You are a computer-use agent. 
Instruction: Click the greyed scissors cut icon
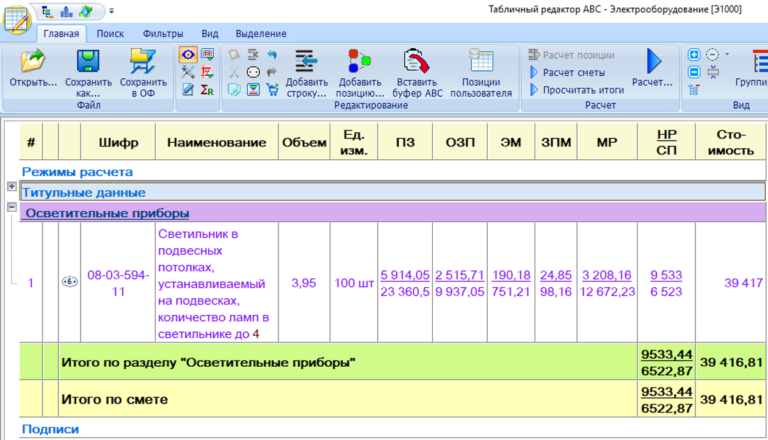coord(234,72)
